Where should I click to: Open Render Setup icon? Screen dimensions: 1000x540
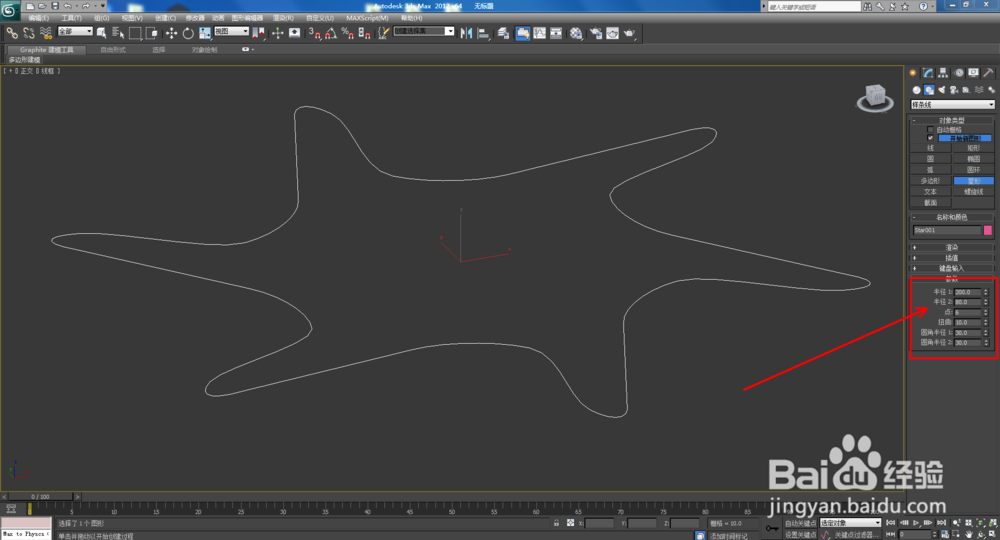tap(596, 33)
